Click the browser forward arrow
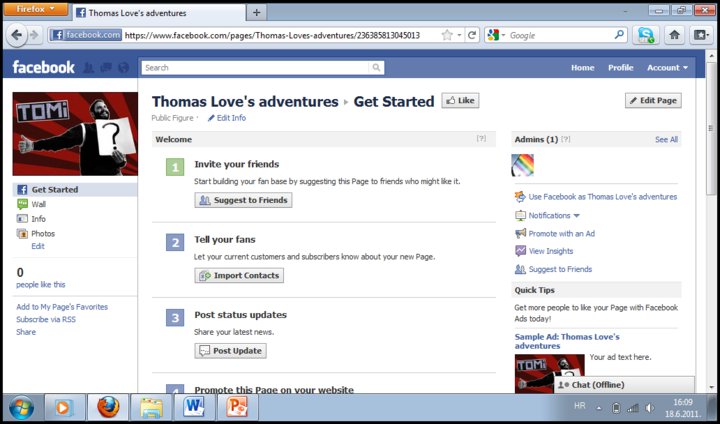Image resolution: width=720 pixels, height=424 pixels. pos(34,35)
